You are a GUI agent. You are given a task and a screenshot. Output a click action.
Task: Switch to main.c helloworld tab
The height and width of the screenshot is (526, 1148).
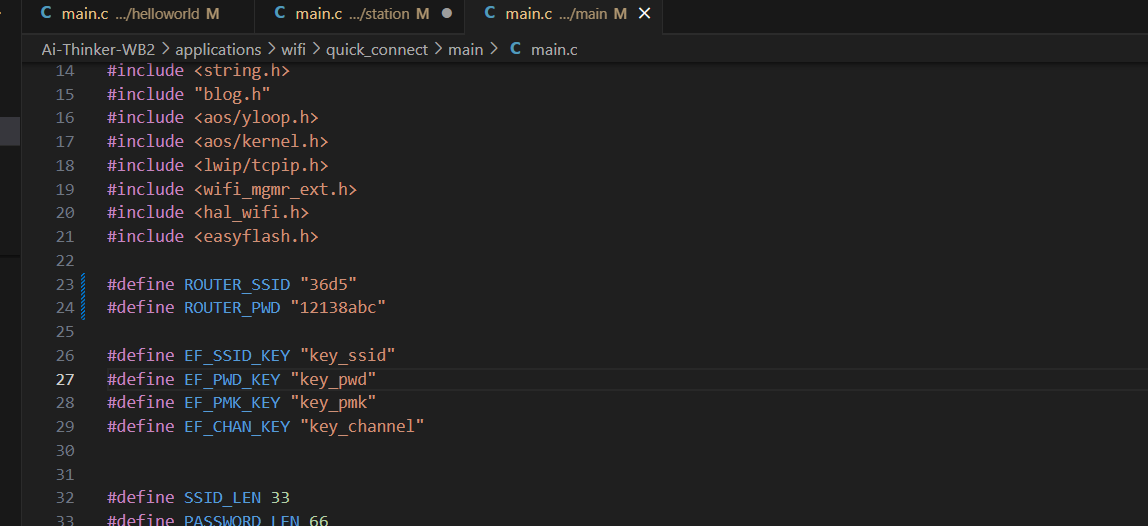pyautogui.click(x=138, y=13)
